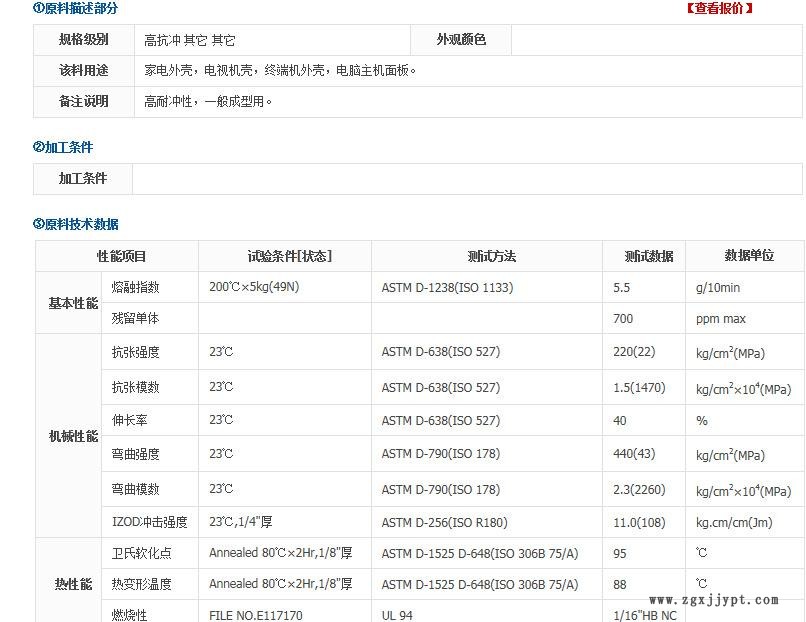This screenshot has width=806, height=622.
Task: Click the empty 外观颜色 value field
Action: coord(656,40)
